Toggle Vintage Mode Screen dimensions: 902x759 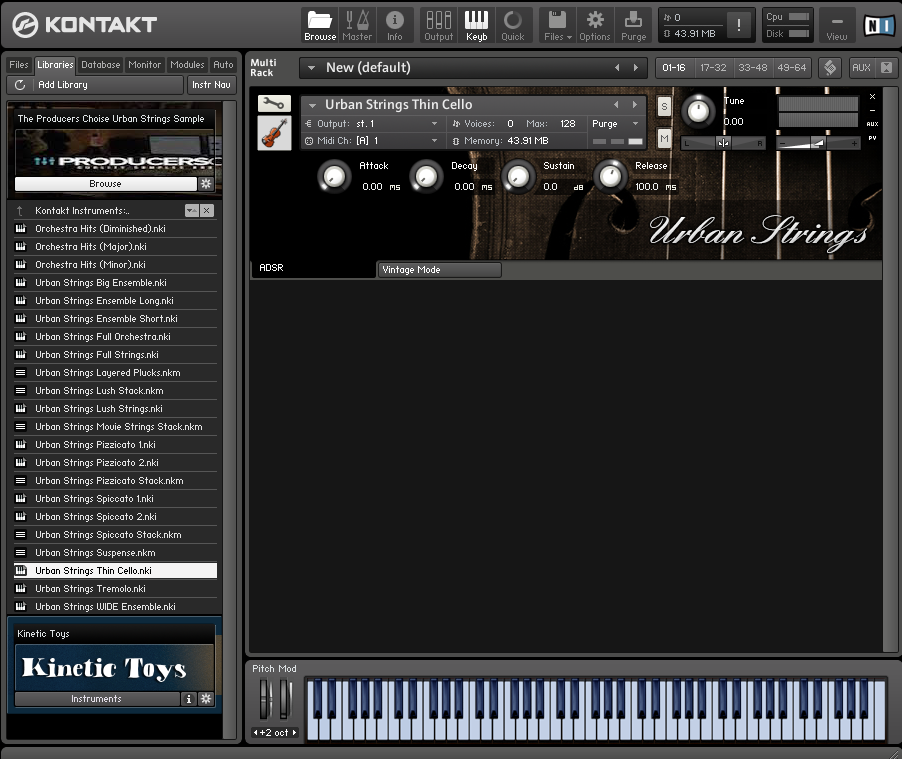[439, 269]
